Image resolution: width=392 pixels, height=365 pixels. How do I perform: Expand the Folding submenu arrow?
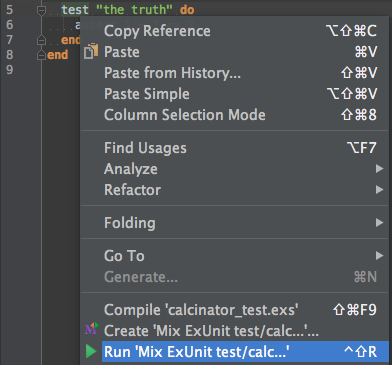coord(379,222)
